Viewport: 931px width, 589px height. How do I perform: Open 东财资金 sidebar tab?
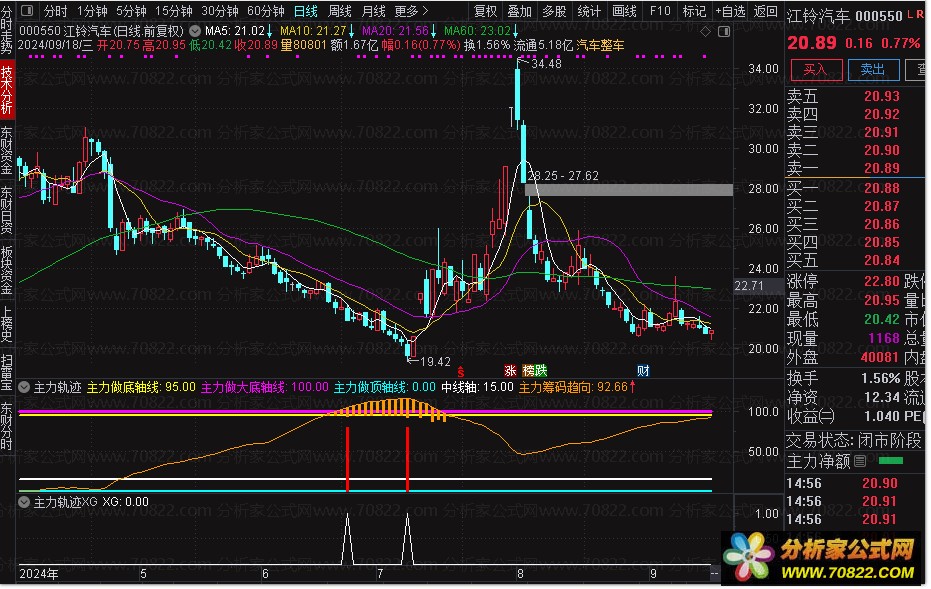[x=7, y=150]
